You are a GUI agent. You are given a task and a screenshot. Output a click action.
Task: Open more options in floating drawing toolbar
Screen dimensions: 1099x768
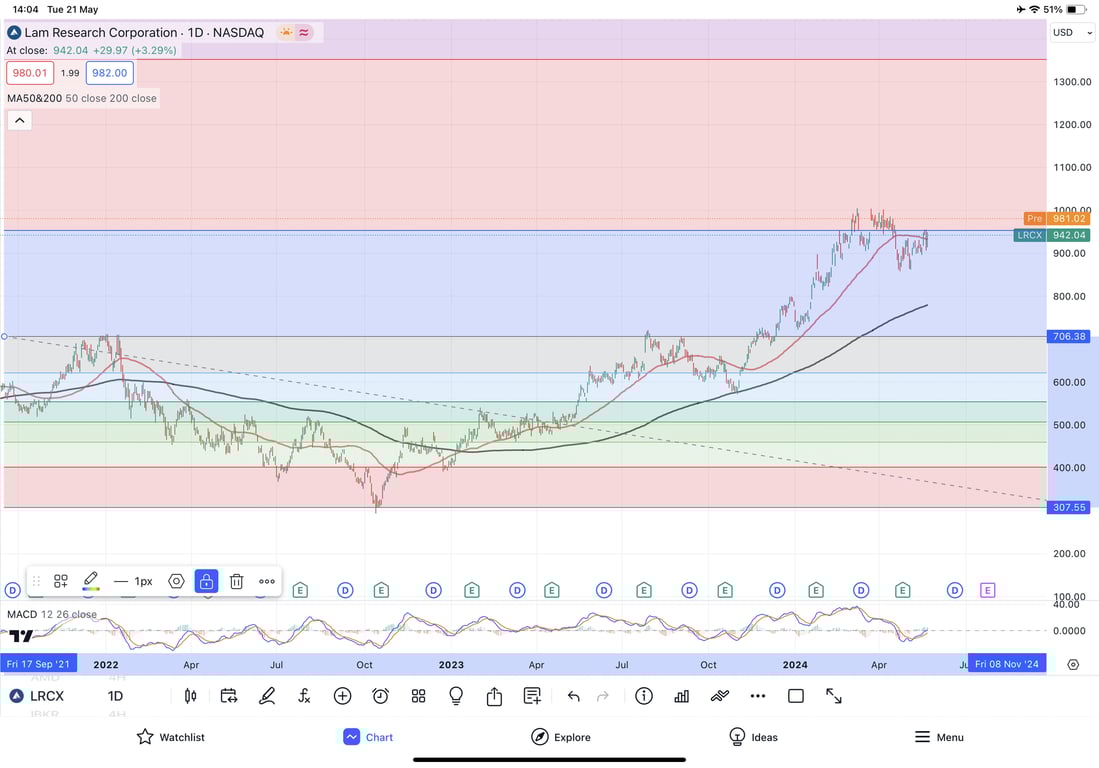(x=267, y=582)
